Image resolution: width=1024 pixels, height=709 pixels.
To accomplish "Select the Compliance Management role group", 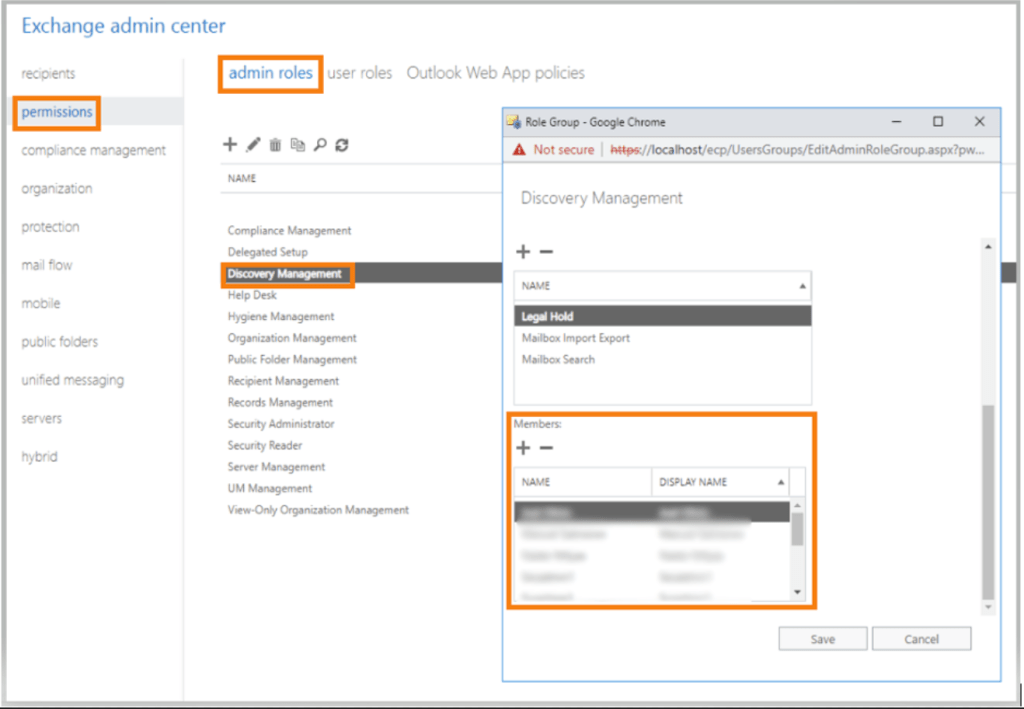I will (x=289, y=230).
